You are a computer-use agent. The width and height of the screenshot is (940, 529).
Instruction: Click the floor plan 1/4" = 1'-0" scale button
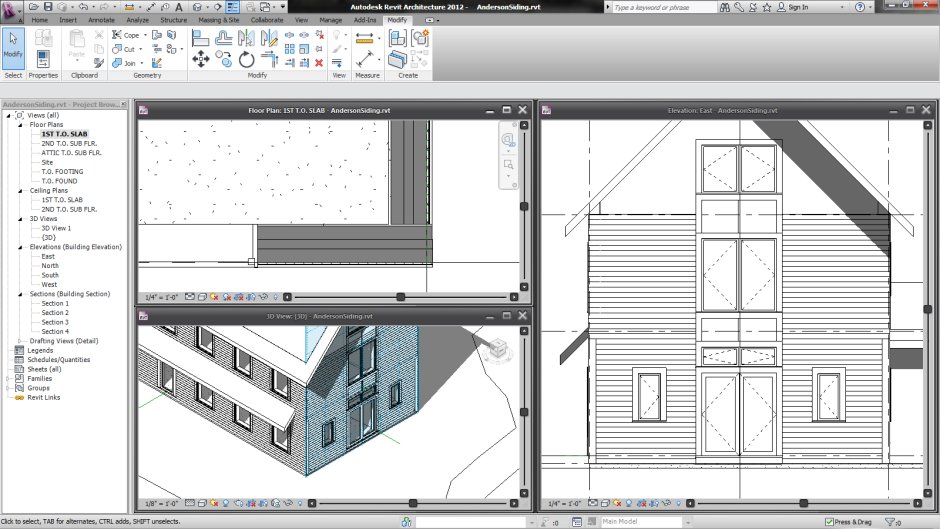tap(161, 297)
